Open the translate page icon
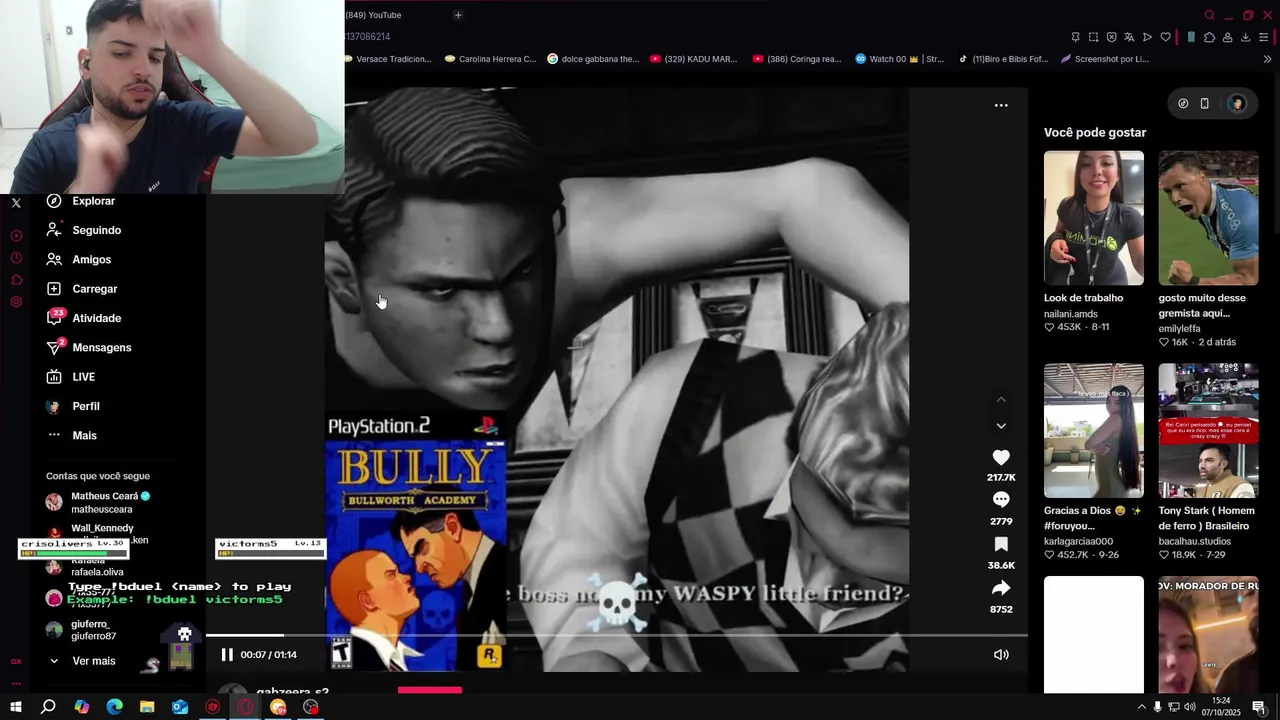 [1129, 37]
